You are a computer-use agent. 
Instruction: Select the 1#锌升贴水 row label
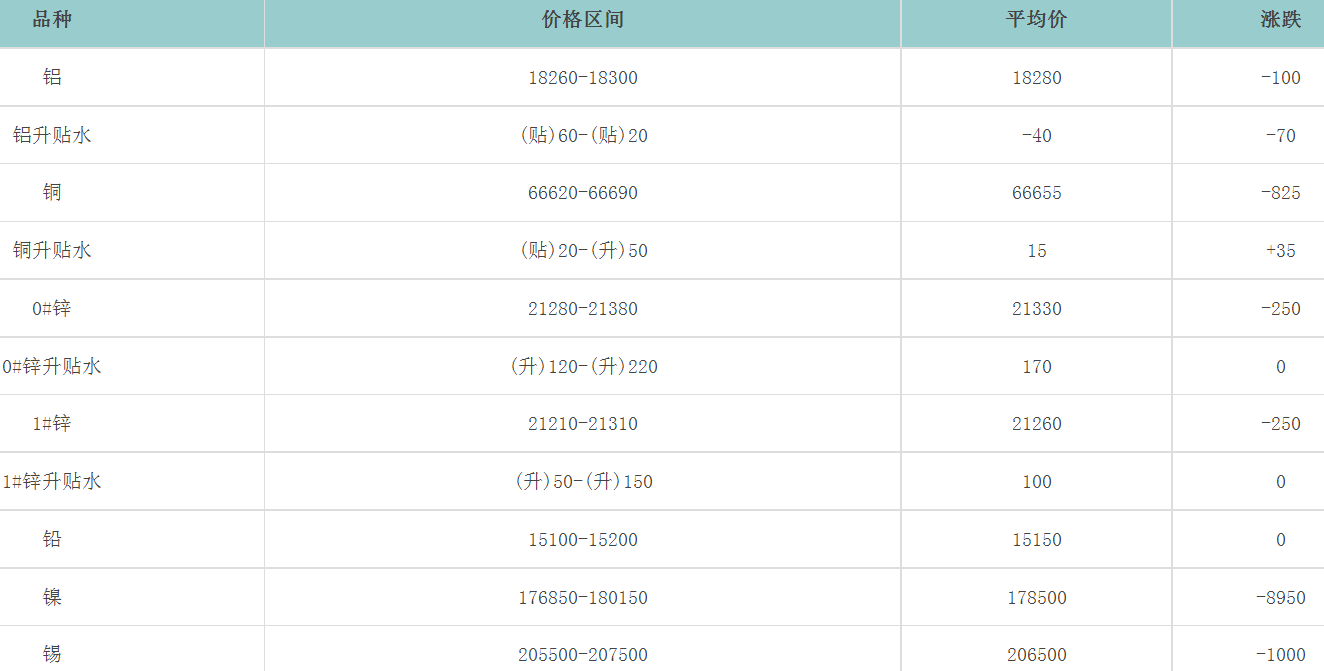click(52, 481)
